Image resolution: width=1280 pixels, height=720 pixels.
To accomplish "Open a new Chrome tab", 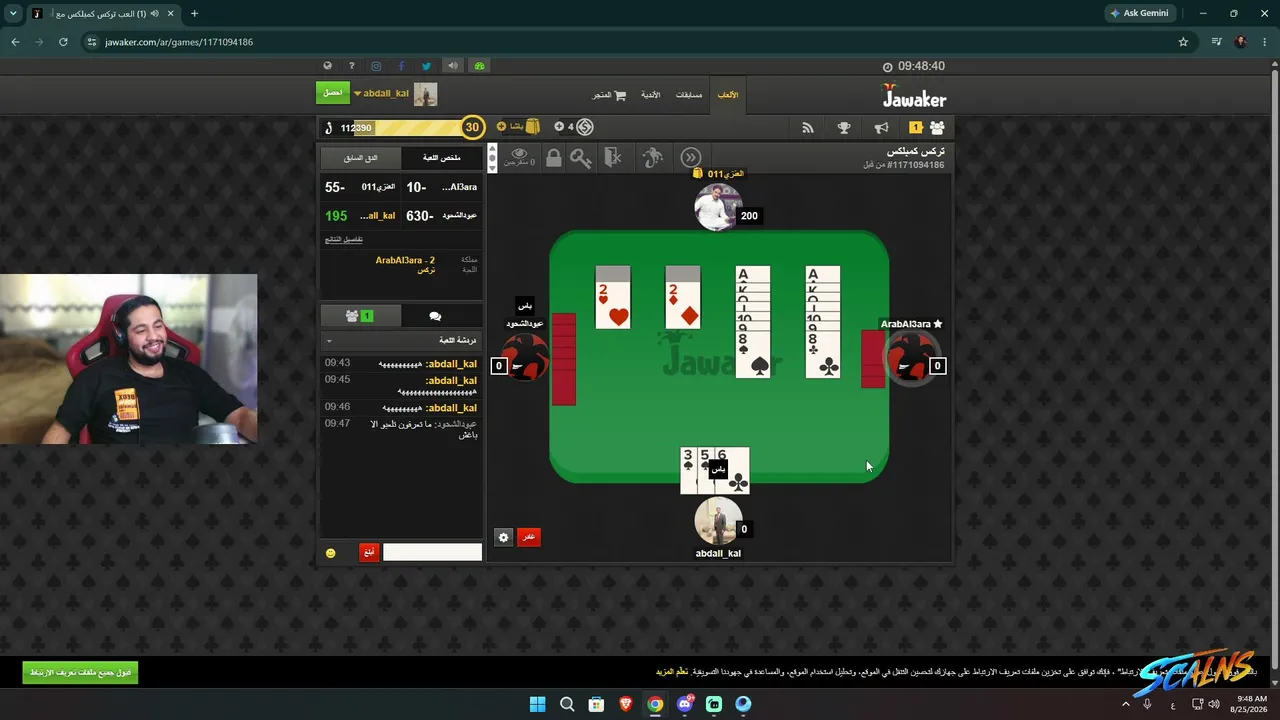I will [194, 13].
